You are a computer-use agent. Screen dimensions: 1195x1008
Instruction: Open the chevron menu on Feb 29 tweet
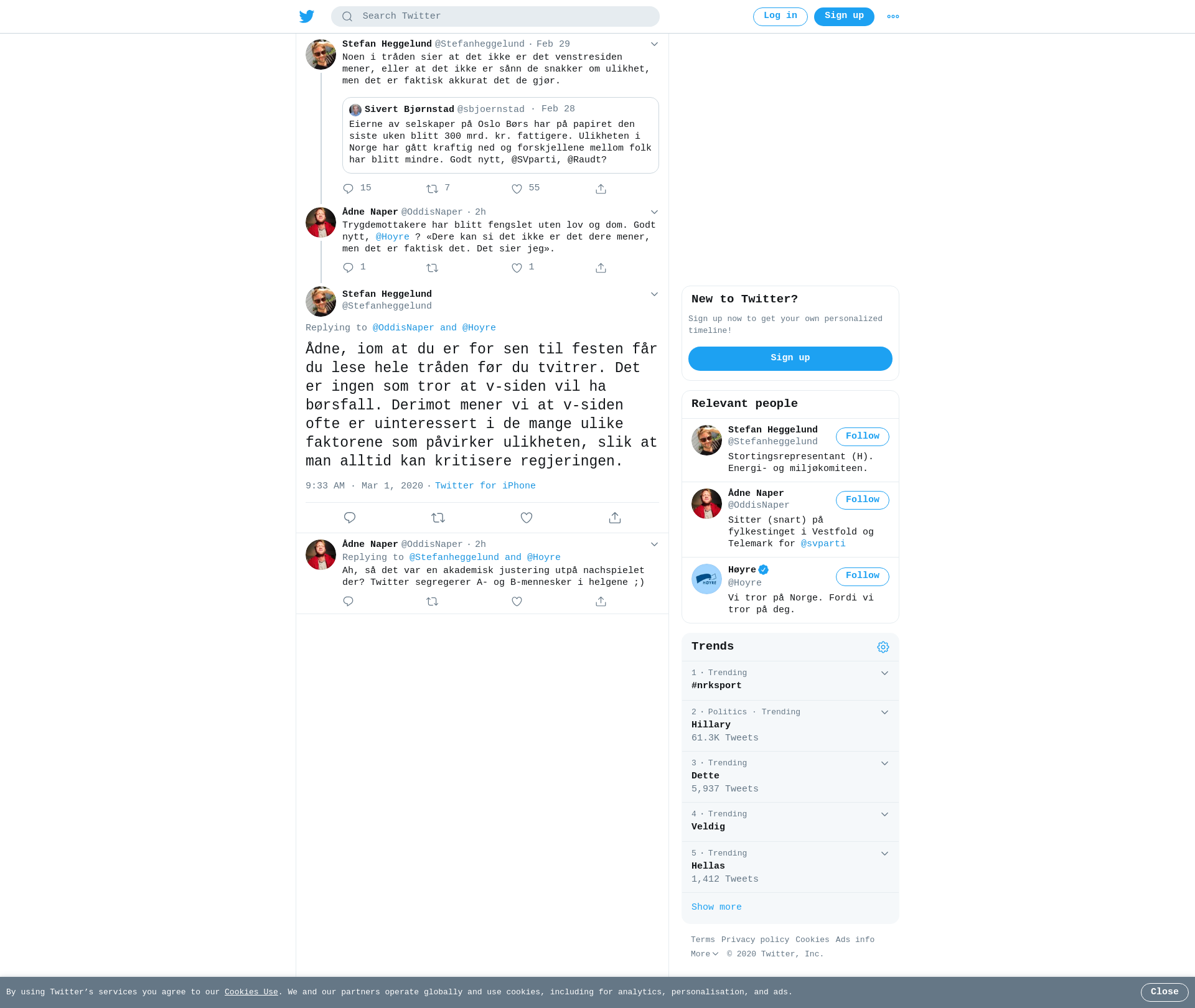[x=654, y=44]
